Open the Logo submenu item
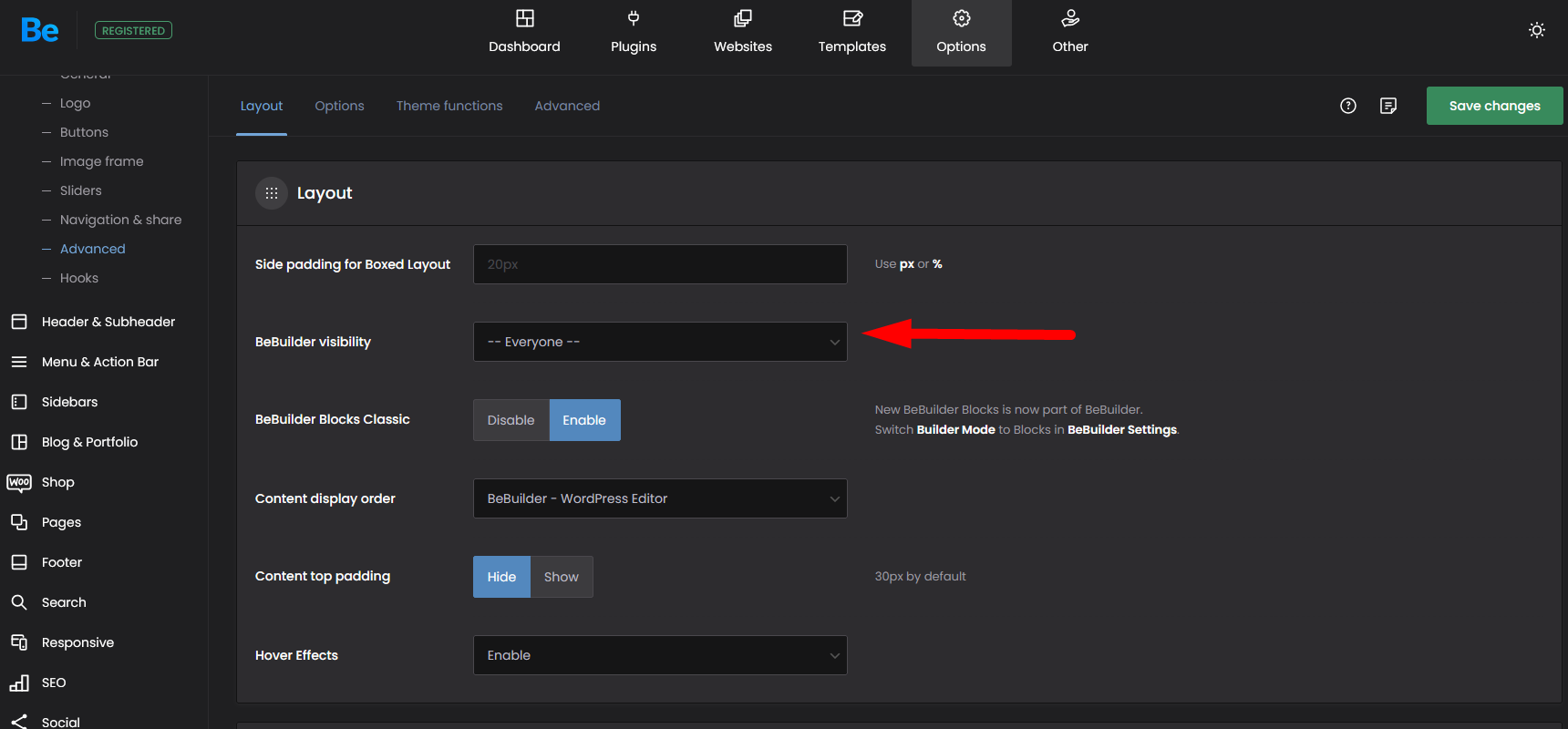The width and height of the screenshot is (1568, 729). click(75, 103)
